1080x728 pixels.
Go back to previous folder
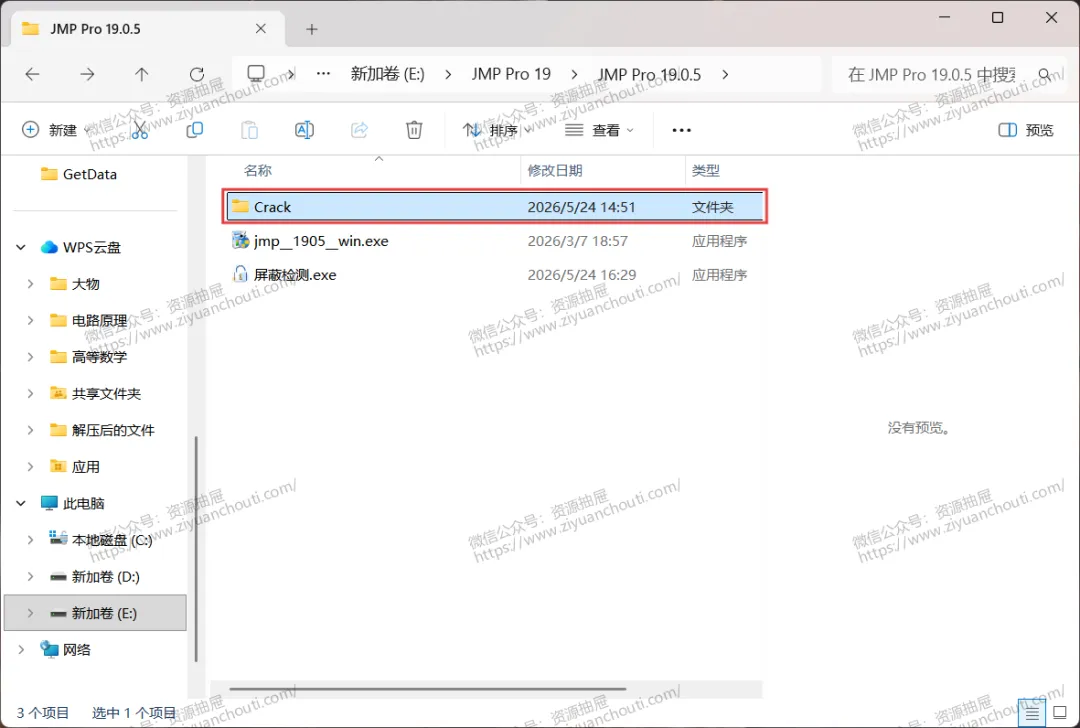click(32, 74)
